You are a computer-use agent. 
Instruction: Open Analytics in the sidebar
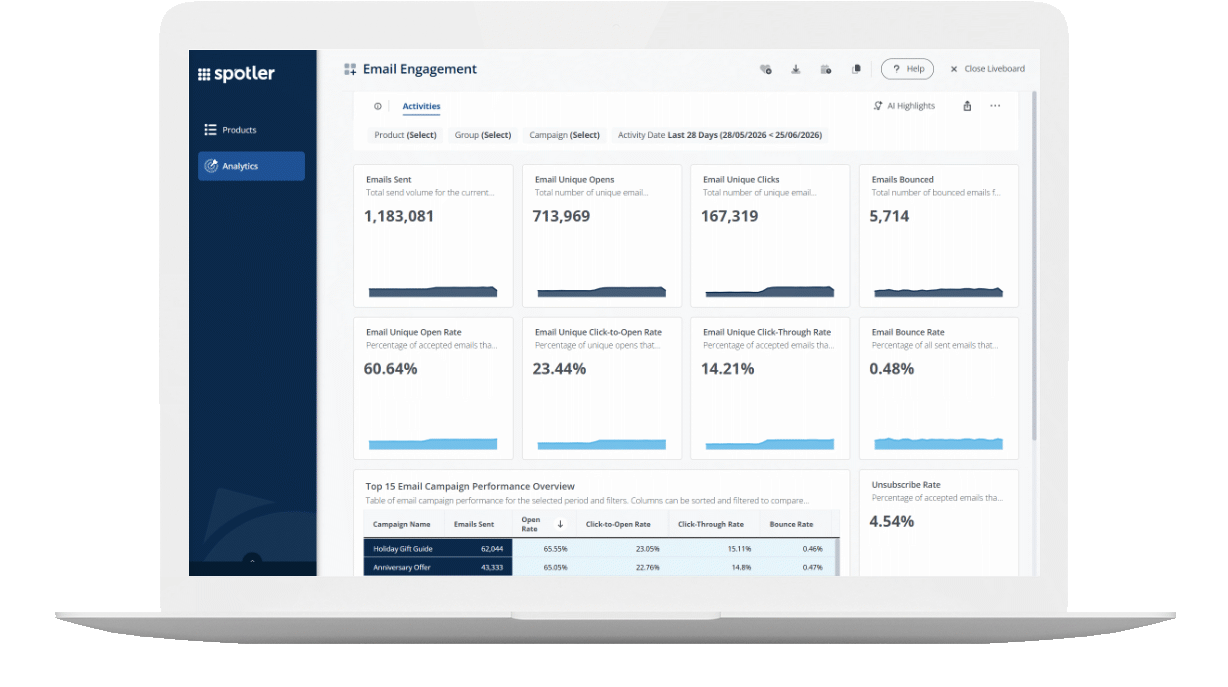pos(251,166)
